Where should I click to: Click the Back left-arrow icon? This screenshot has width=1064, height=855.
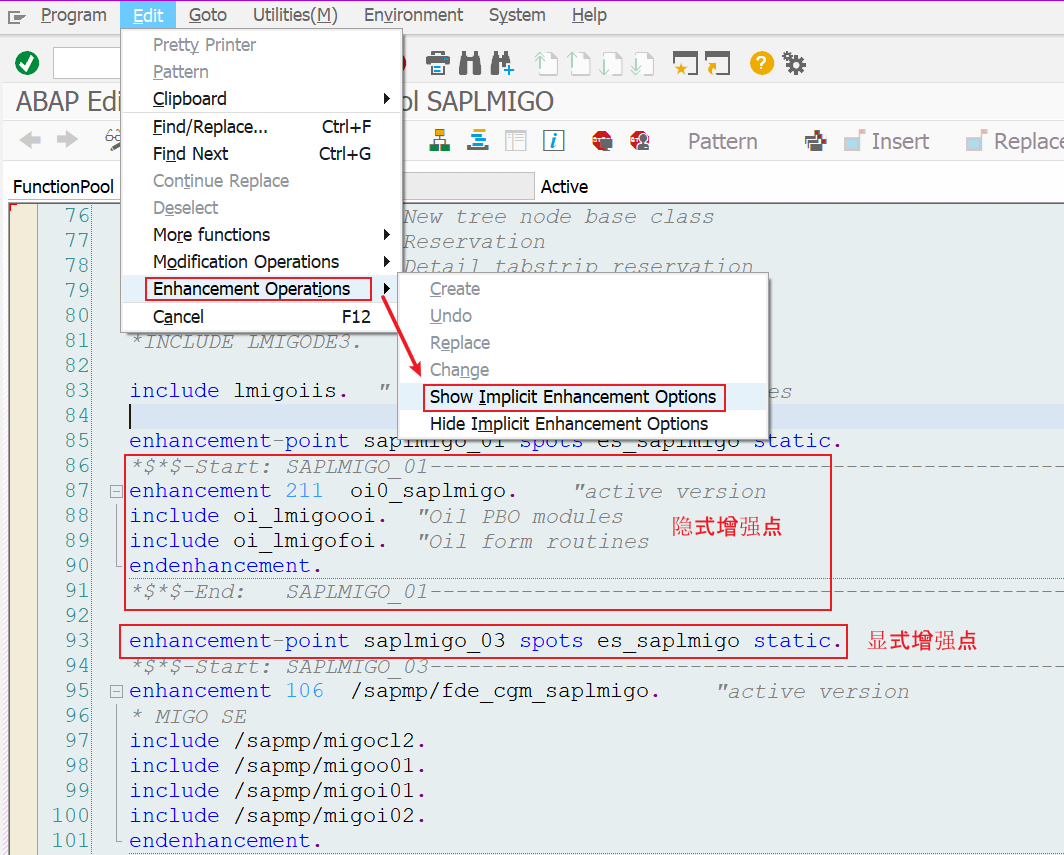click(x=30, y=140)
